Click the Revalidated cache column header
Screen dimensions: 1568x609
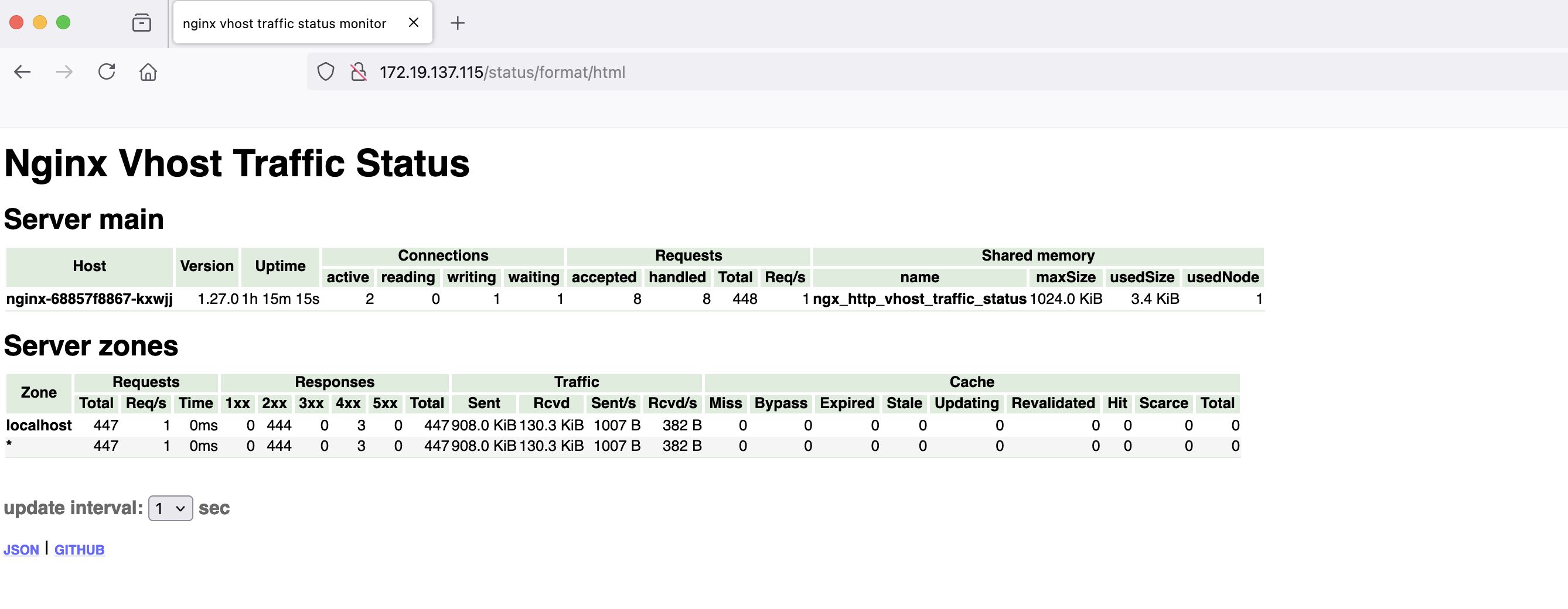pyautogui.click(x=1053, y=403)
